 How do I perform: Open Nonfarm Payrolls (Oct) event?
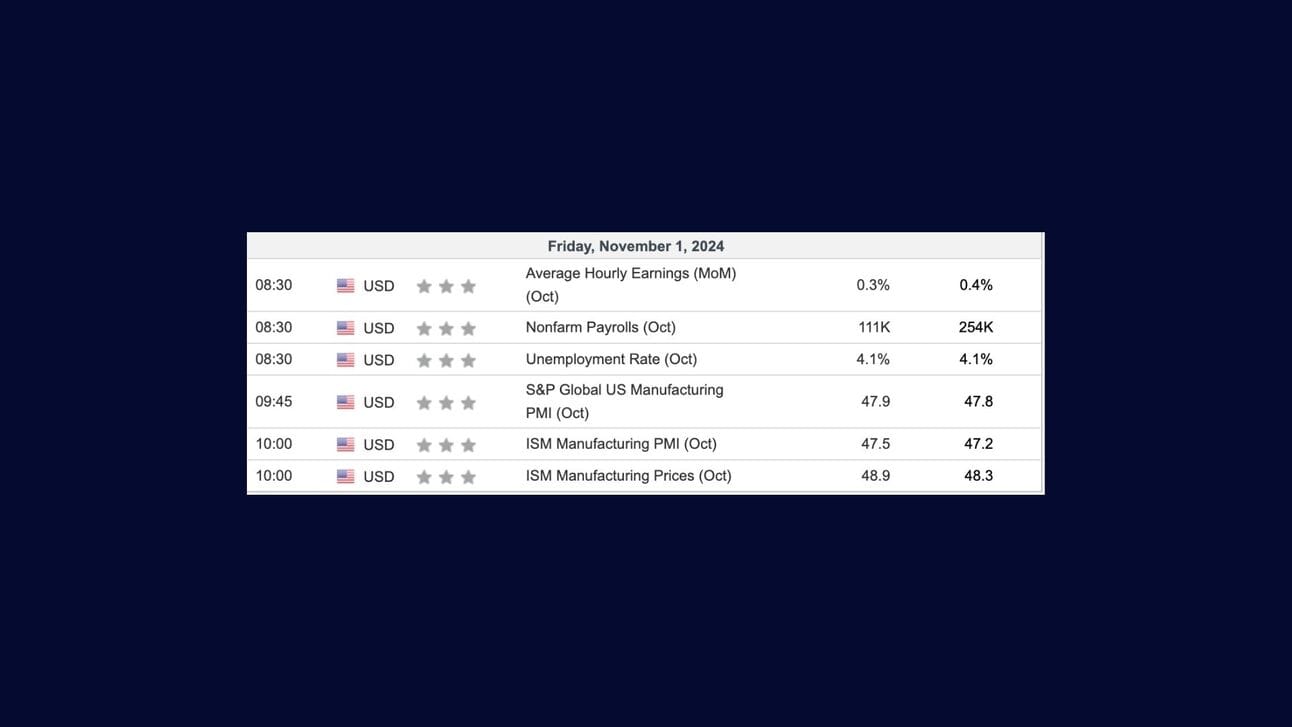(601, 327)
